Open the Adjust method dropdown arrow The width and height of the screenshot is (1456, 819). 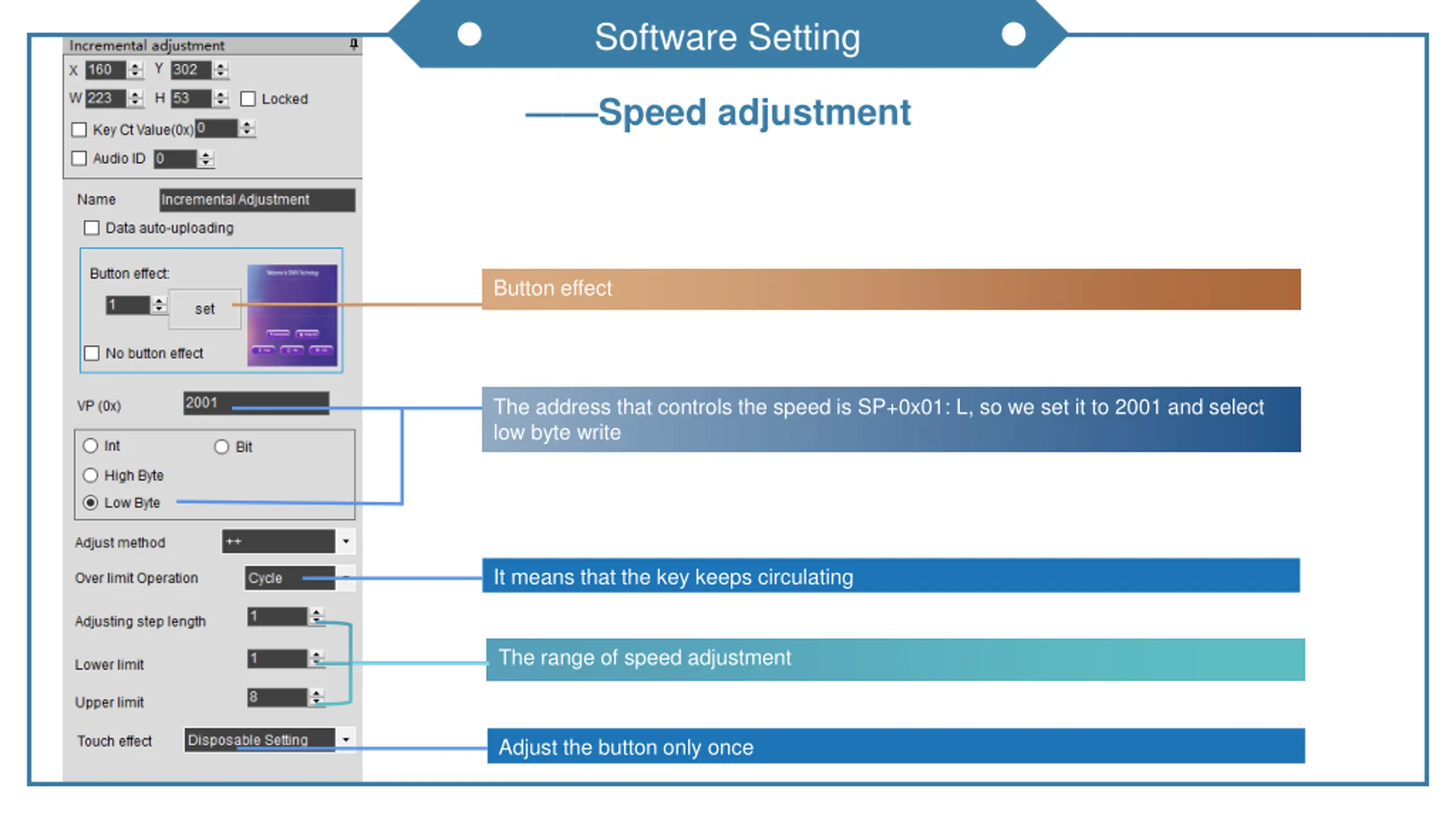[345, 541]
